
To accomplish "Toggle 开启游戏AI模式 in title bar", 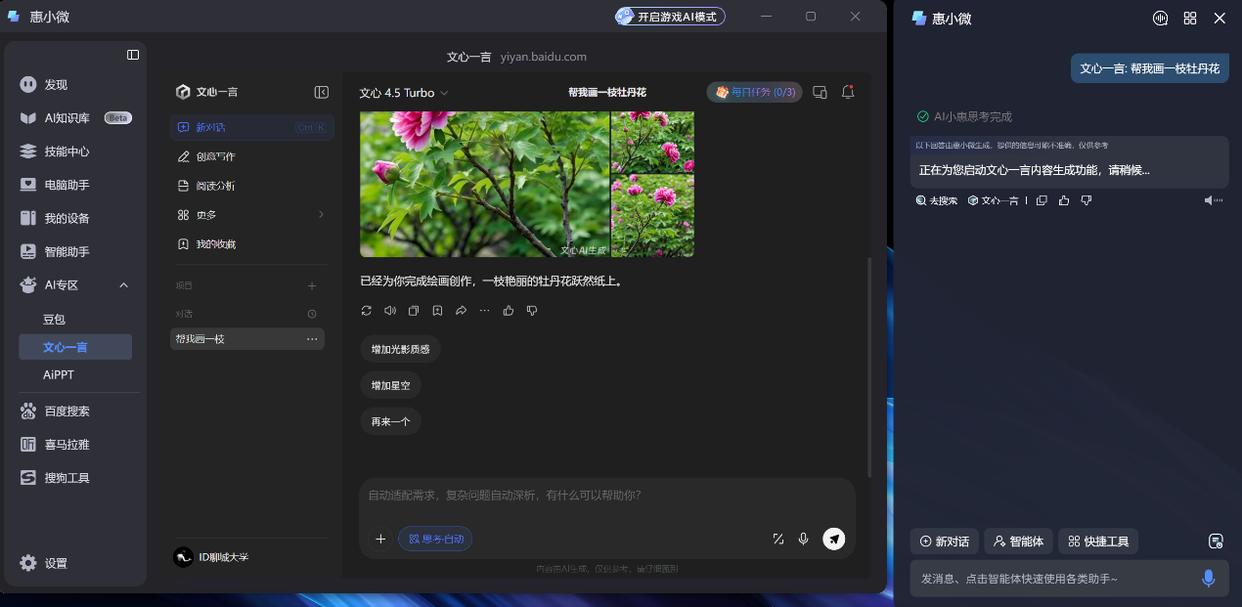I will 670,16.
